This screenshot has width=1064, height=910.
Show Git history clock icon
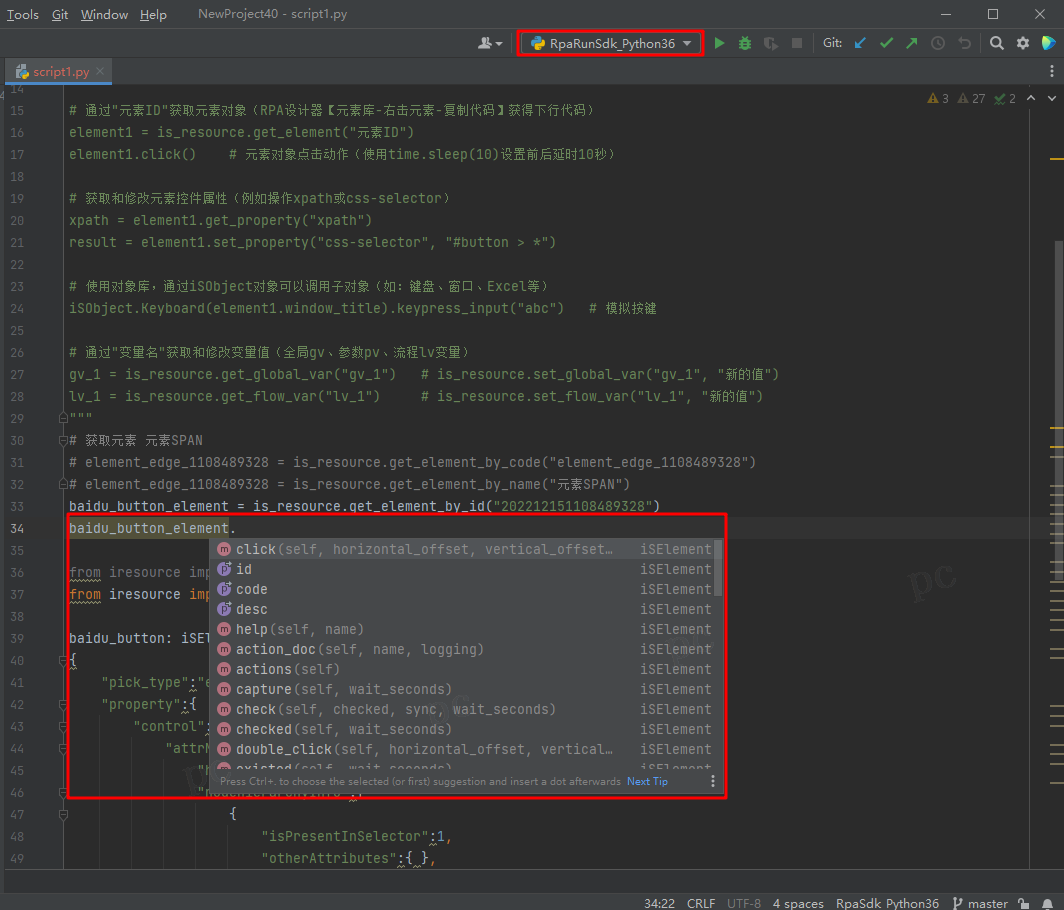938,43
